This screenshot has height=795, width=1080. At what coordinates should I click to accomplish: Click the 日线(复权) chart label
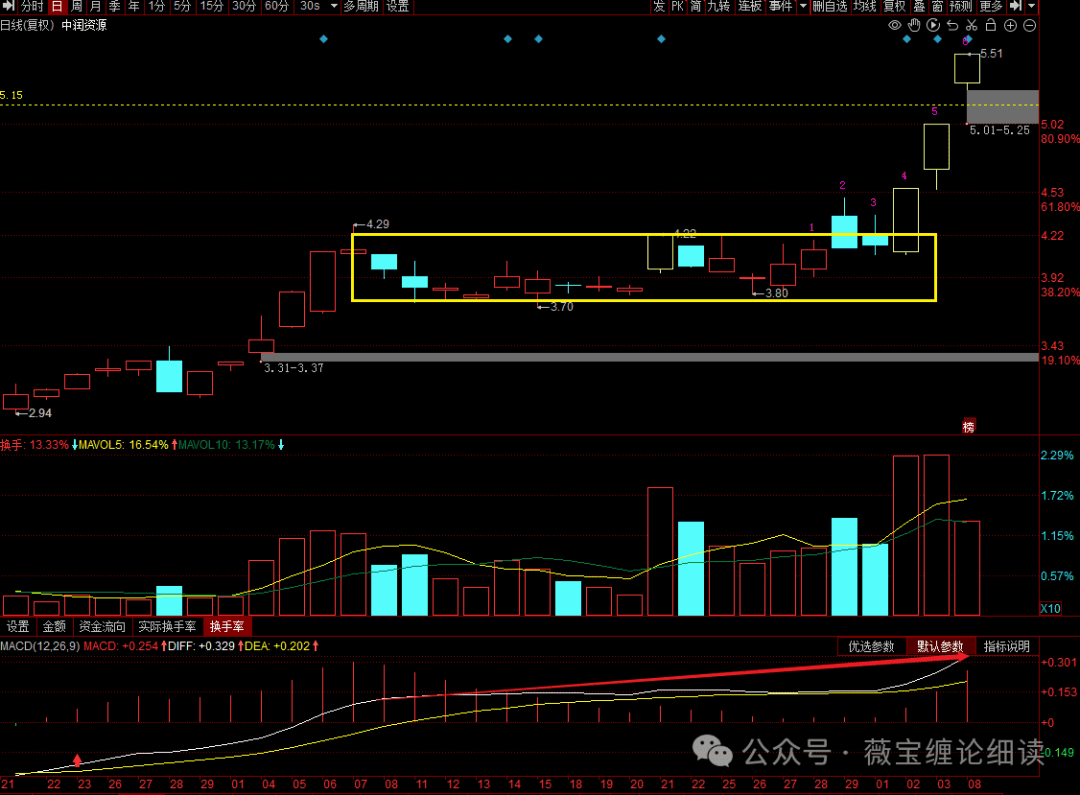point(27,25)
